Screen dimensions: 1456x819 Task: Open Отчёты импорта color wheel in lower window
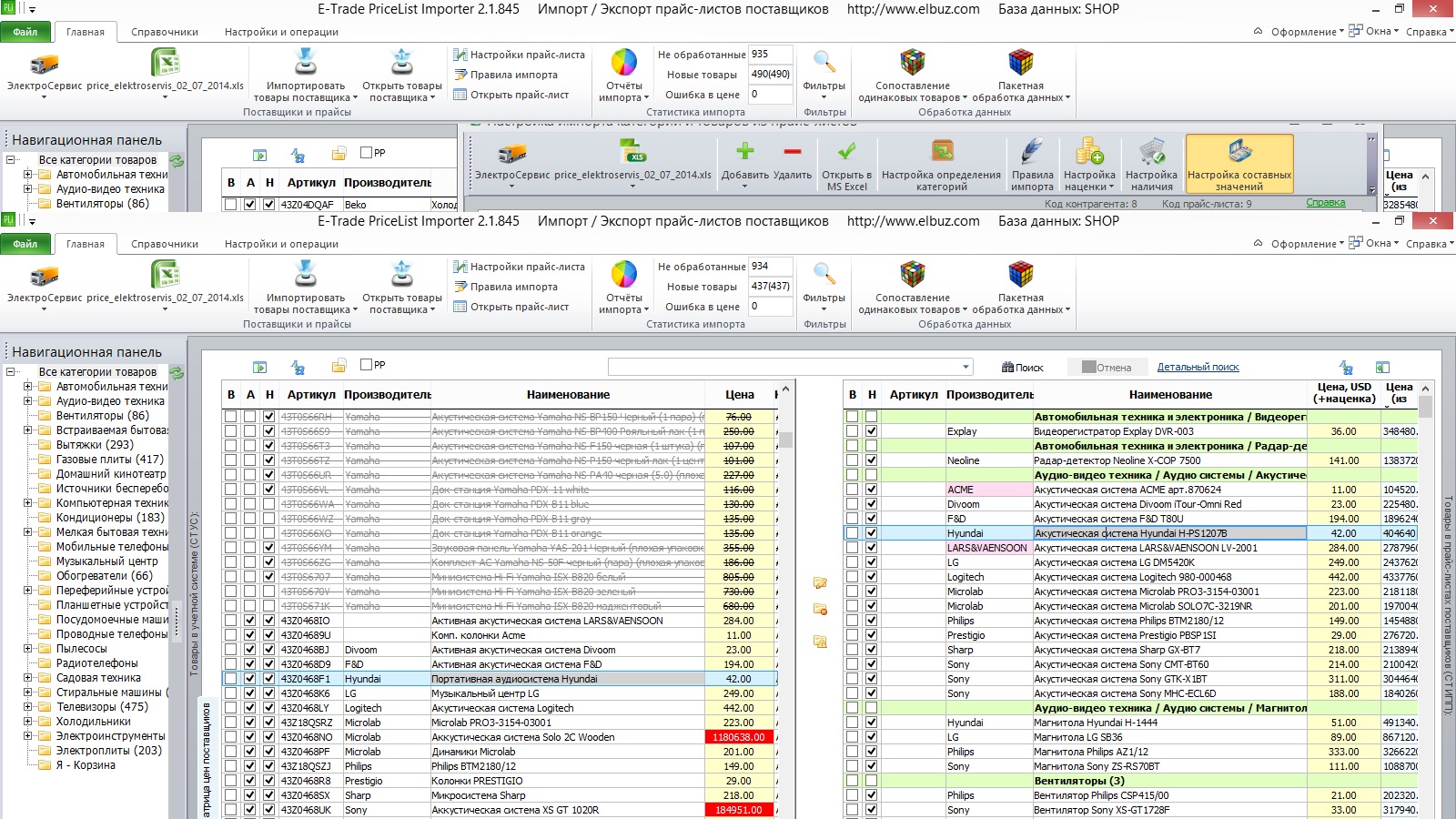point(623,274)
